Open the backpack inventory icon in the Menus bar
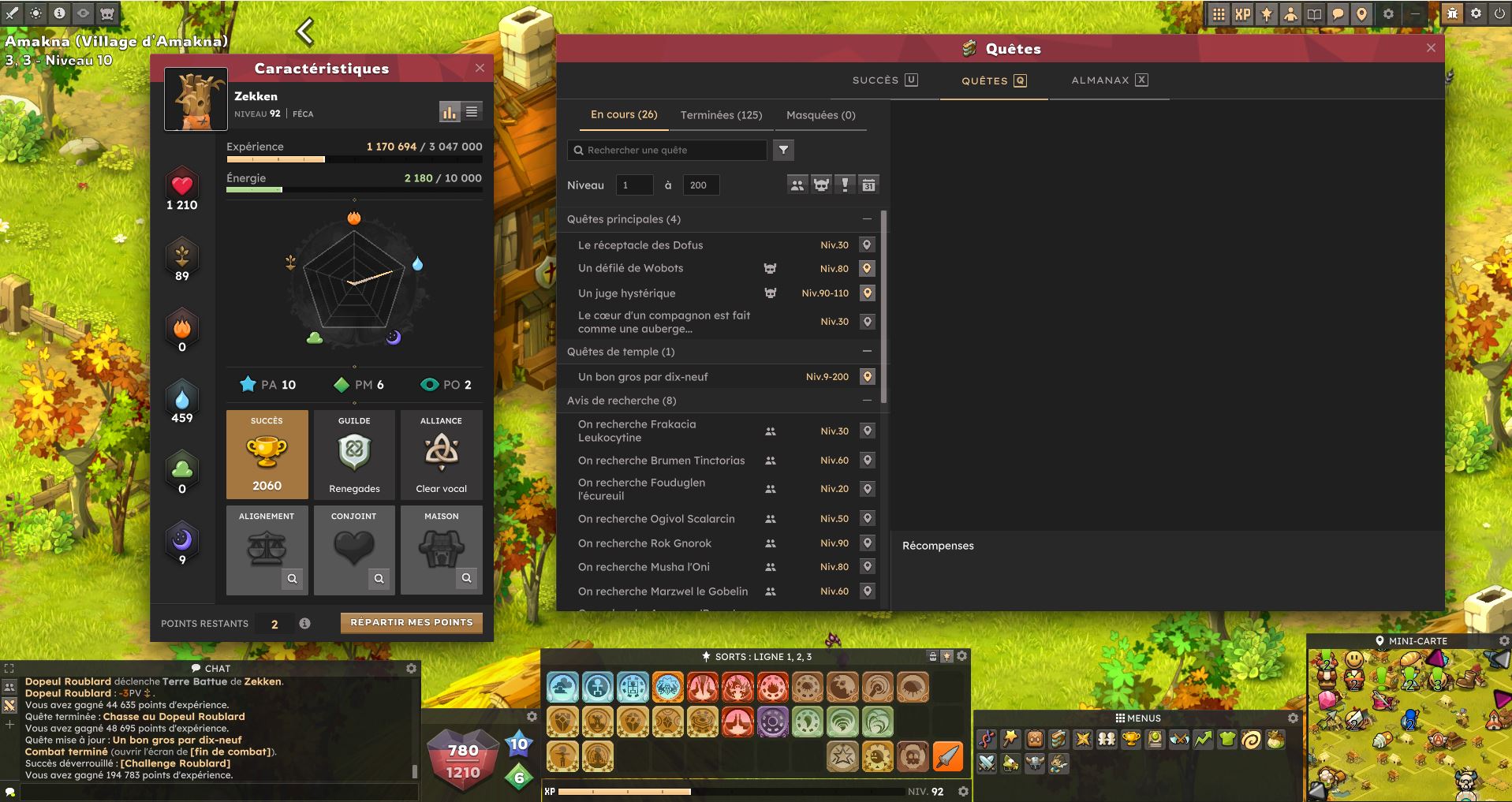Screen dimensions: 1512x802 click(1034, 740)
